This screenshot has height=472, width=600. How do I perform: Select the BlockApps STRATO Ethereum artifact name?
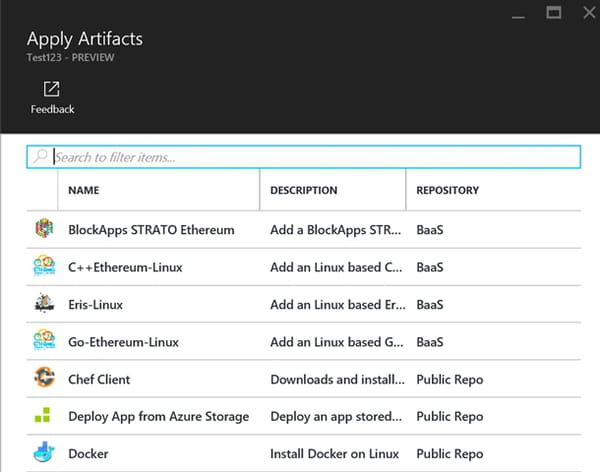151,230
